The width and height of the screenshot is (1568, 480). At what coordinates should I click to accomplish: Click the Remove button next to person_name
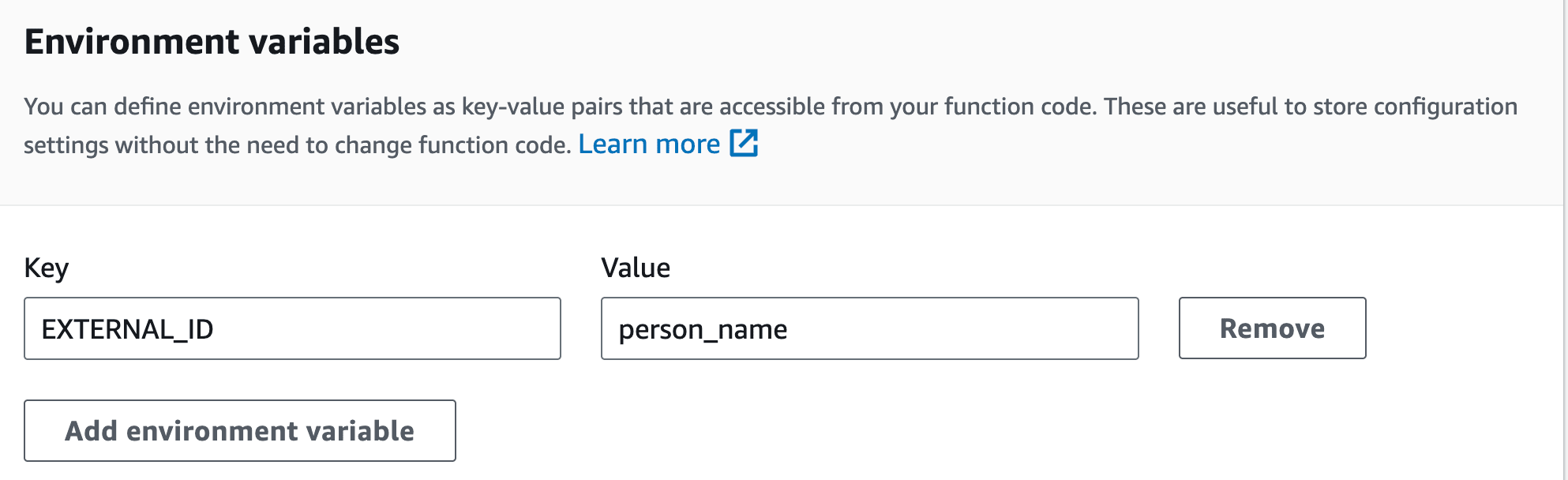[1272, 328]
